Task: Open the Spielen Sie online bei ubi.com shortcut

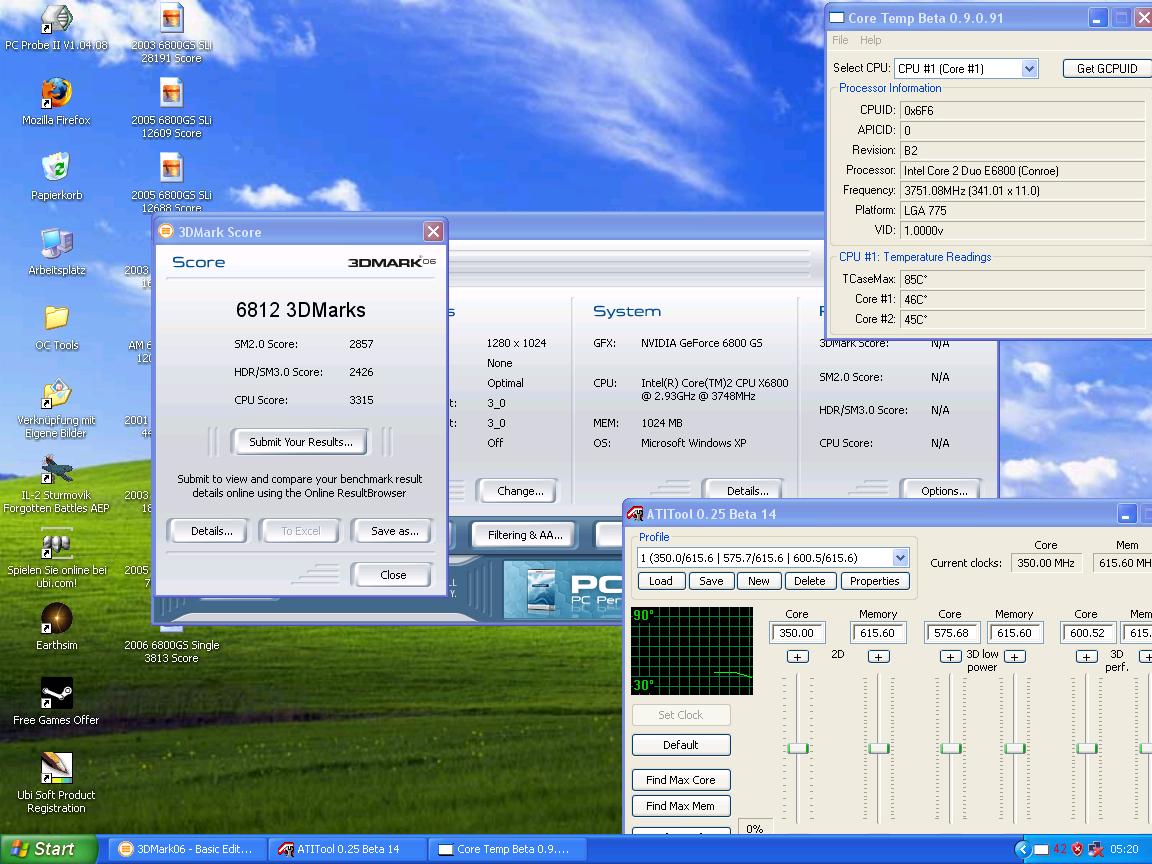Action: (x=56, y=560)
